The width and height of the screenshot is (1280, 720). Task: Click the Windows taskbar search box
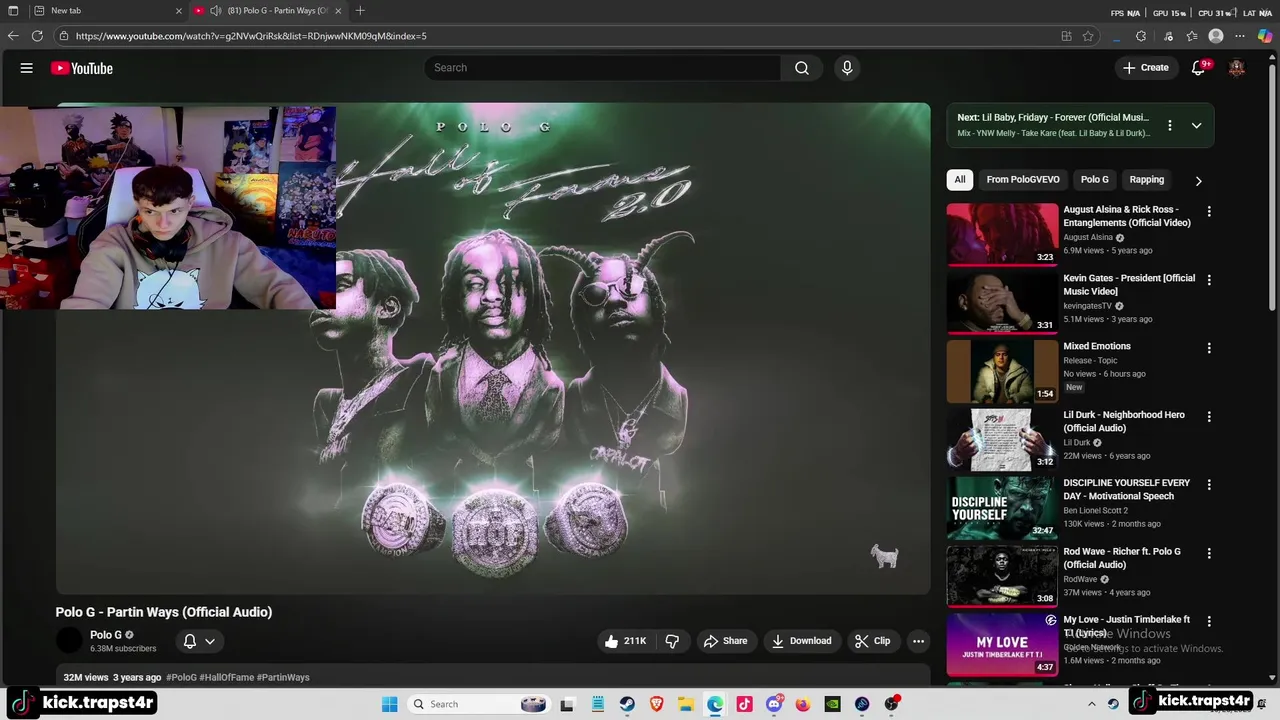click(x=479, y=704)
